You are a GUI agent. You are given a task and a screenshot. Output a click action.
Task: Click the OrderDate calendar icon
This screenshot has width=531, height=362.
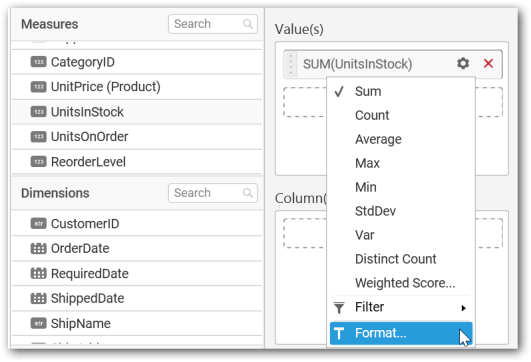[38, 249]
